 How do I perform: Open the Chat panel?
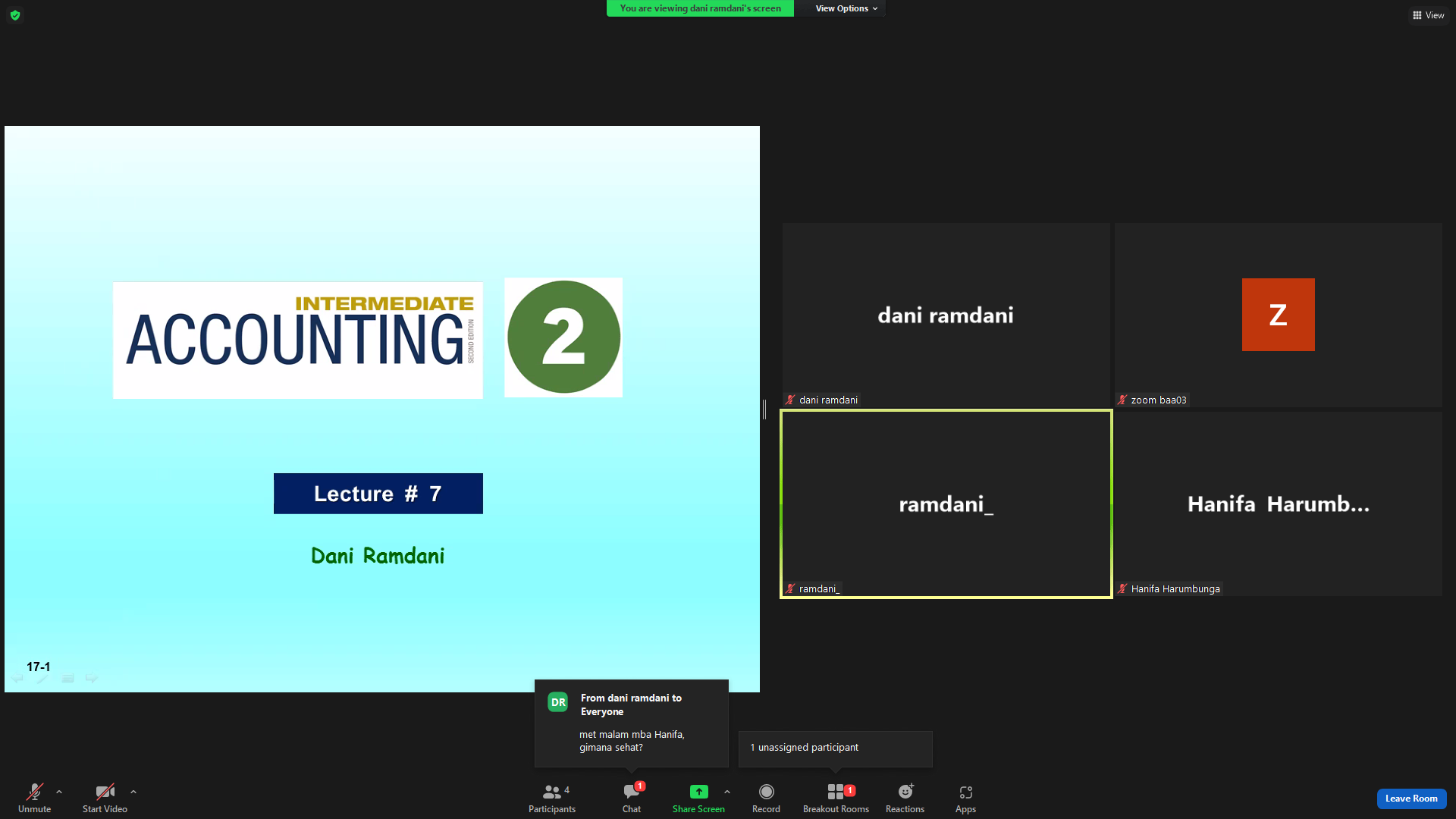(632, 798)
